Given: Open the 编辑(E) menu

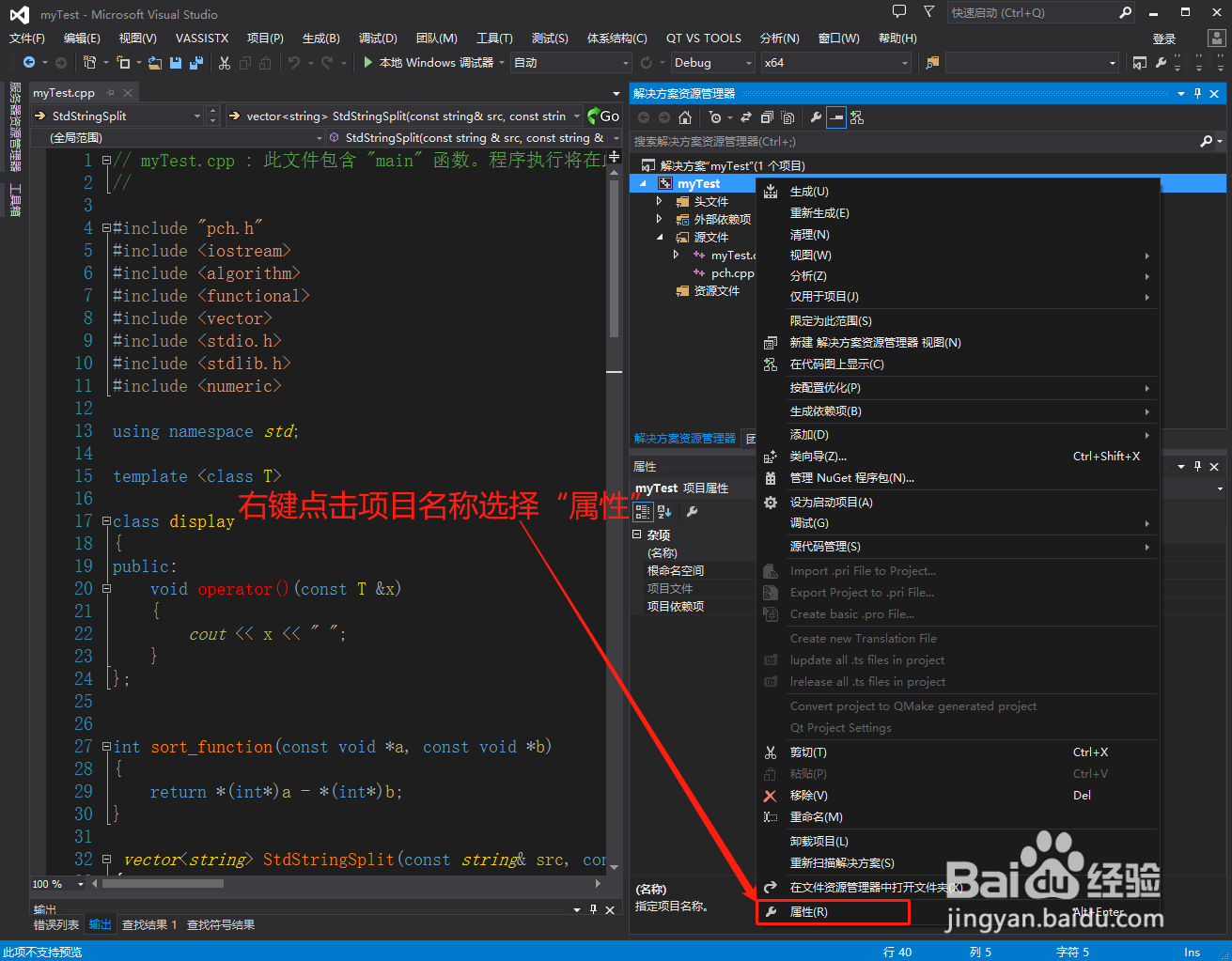Looking at the screenshot, I should (82, 38).
